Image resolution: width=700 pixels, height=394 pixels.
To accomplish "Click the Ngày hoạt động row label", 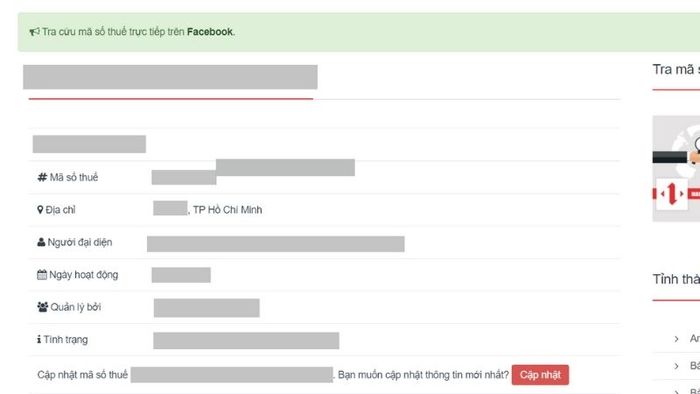I will tap(83, 275).
